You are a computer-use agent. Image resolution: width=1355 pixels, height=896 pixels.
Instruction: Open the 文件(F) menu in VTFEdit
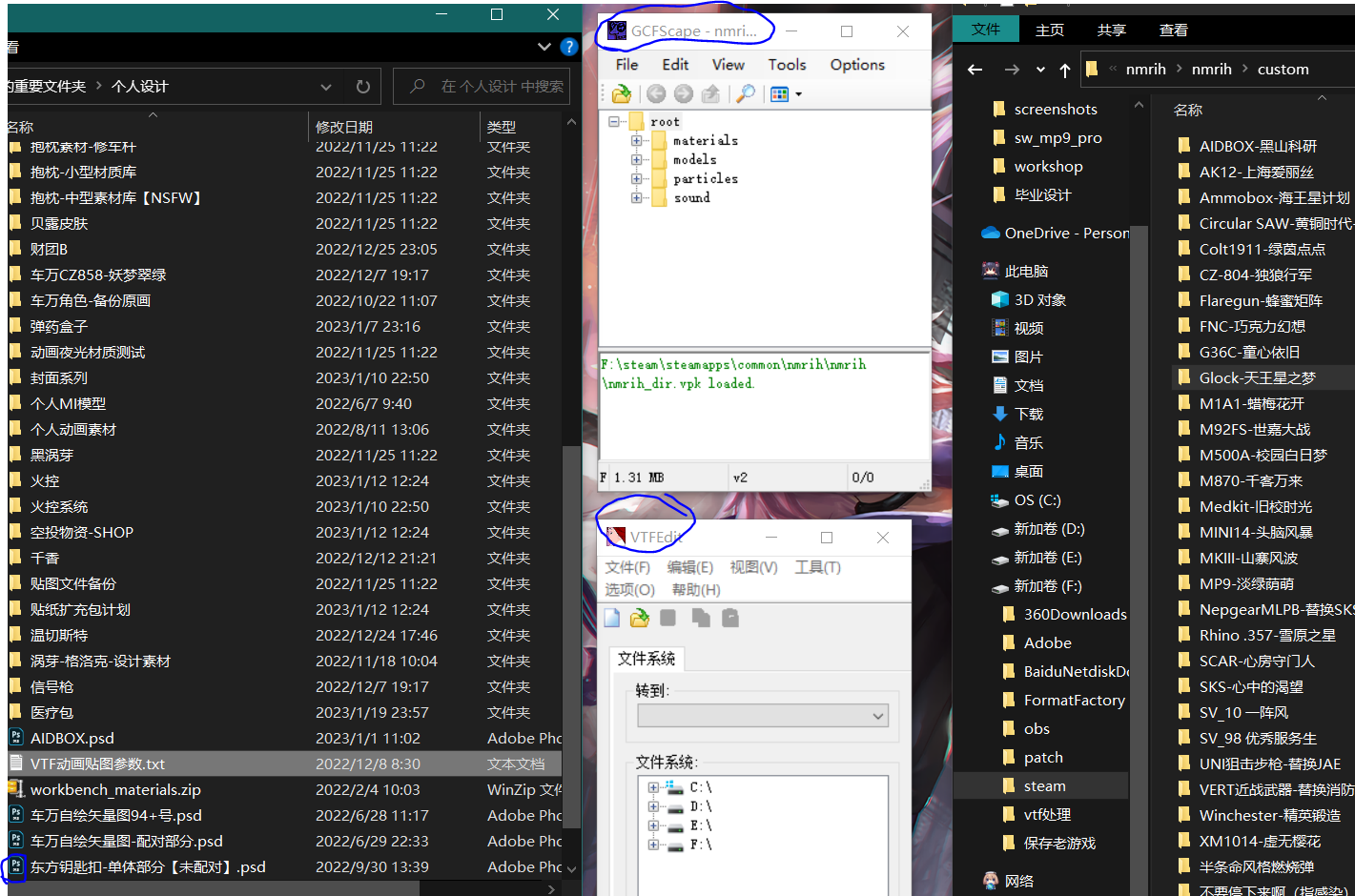pyautogui.click(x=627, y=567)
